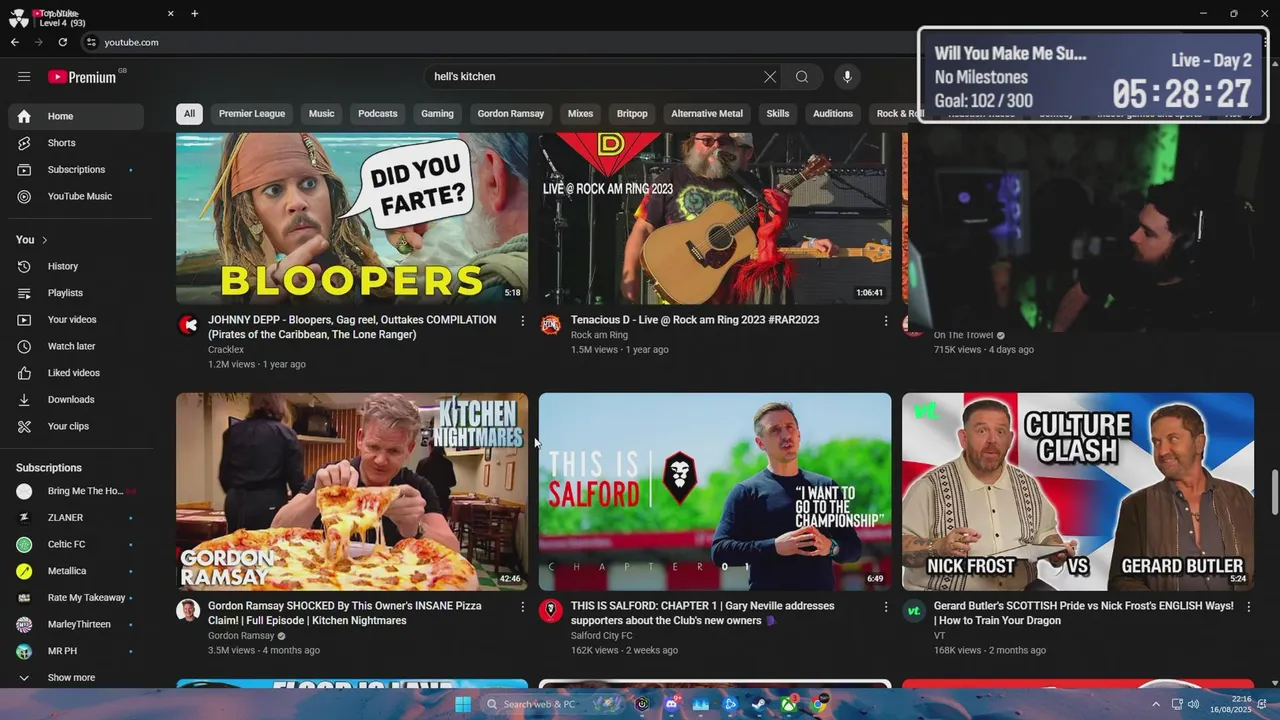Open Playlists in the sidebar
Image resolution: width=1280 pixels, height=720 pixels.
(x=76, y=293)
